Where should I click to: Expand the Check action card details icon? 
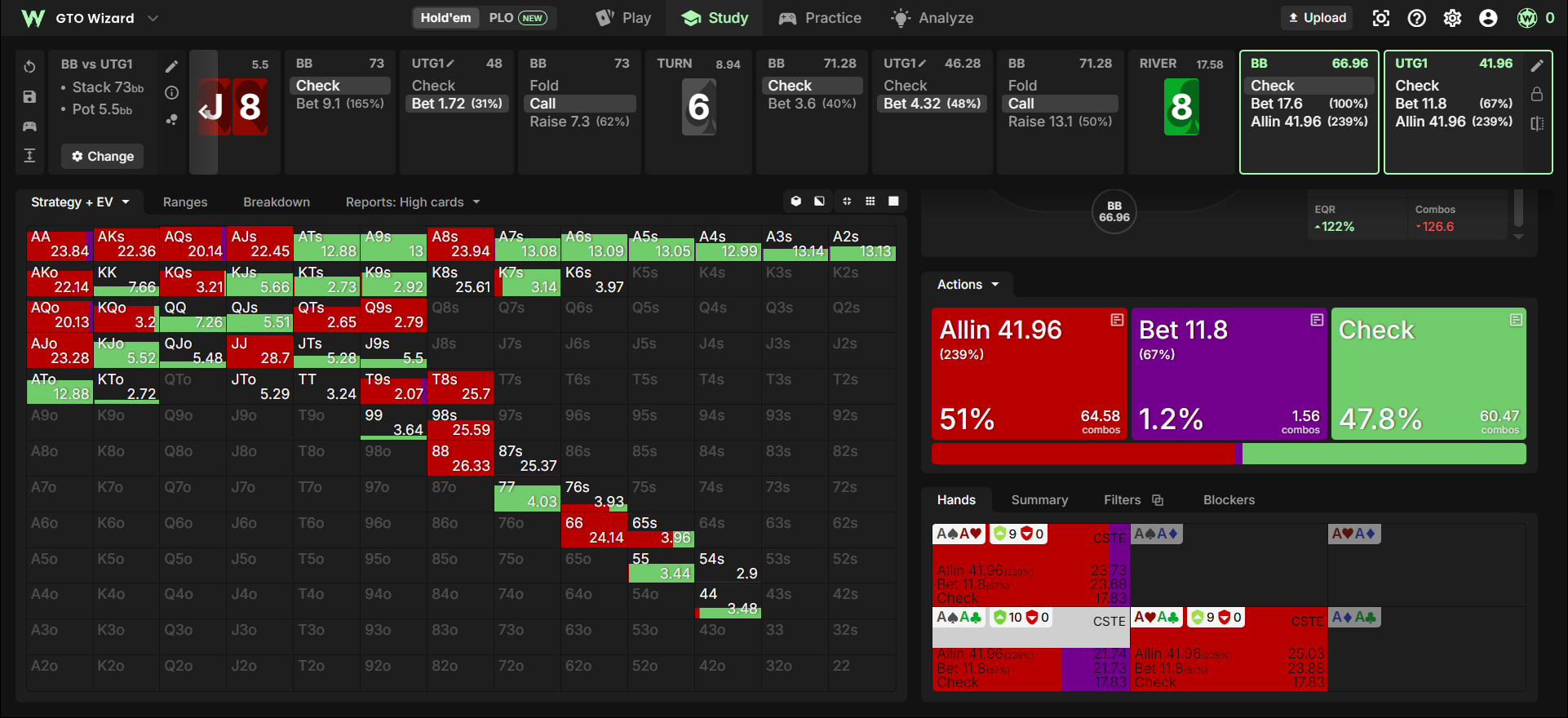[x=1516, y=320]
